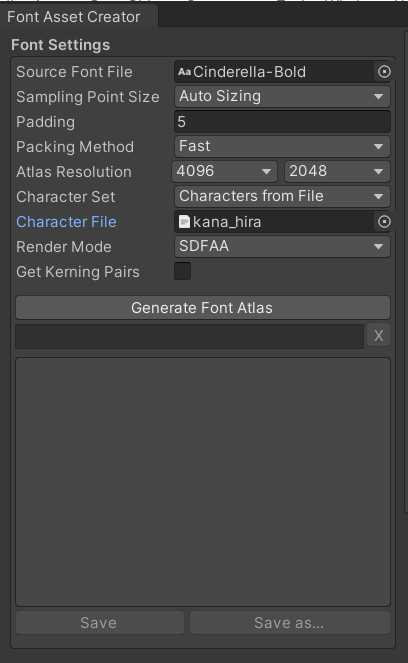Click the text file icon beside kana_hira

184,222
